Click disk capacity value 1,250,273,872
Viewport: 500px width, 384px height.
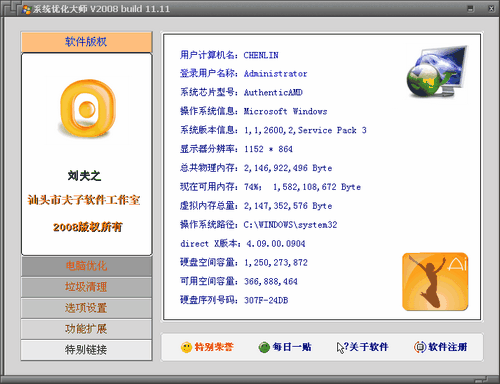(x=276, y=263)
